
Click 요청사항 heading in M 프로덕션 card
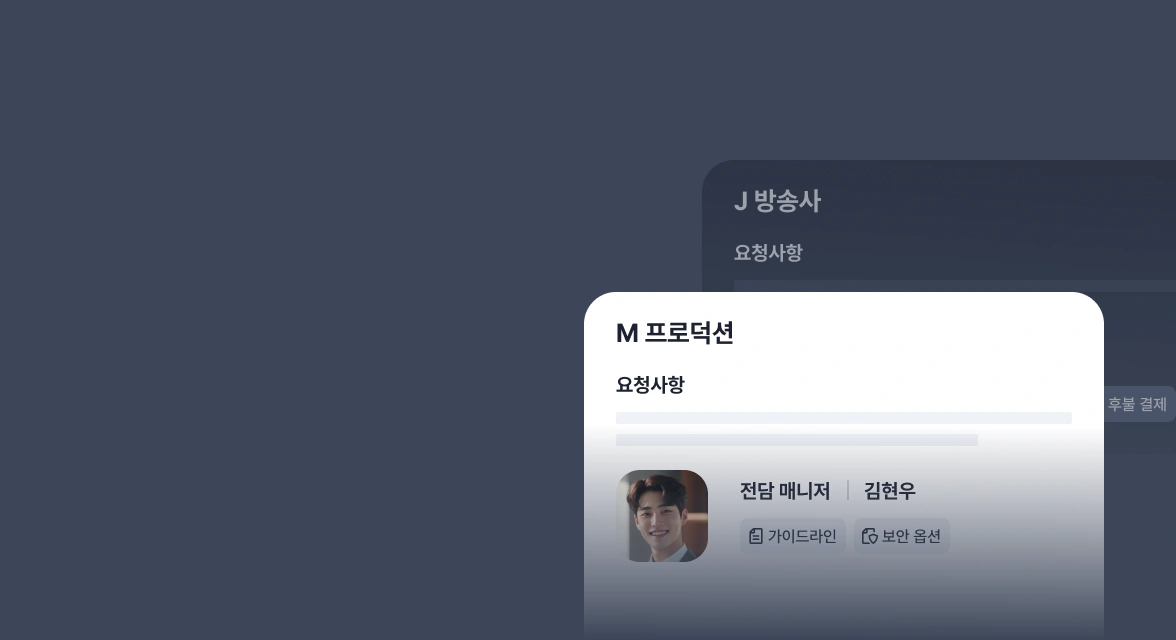click(650, 385)
